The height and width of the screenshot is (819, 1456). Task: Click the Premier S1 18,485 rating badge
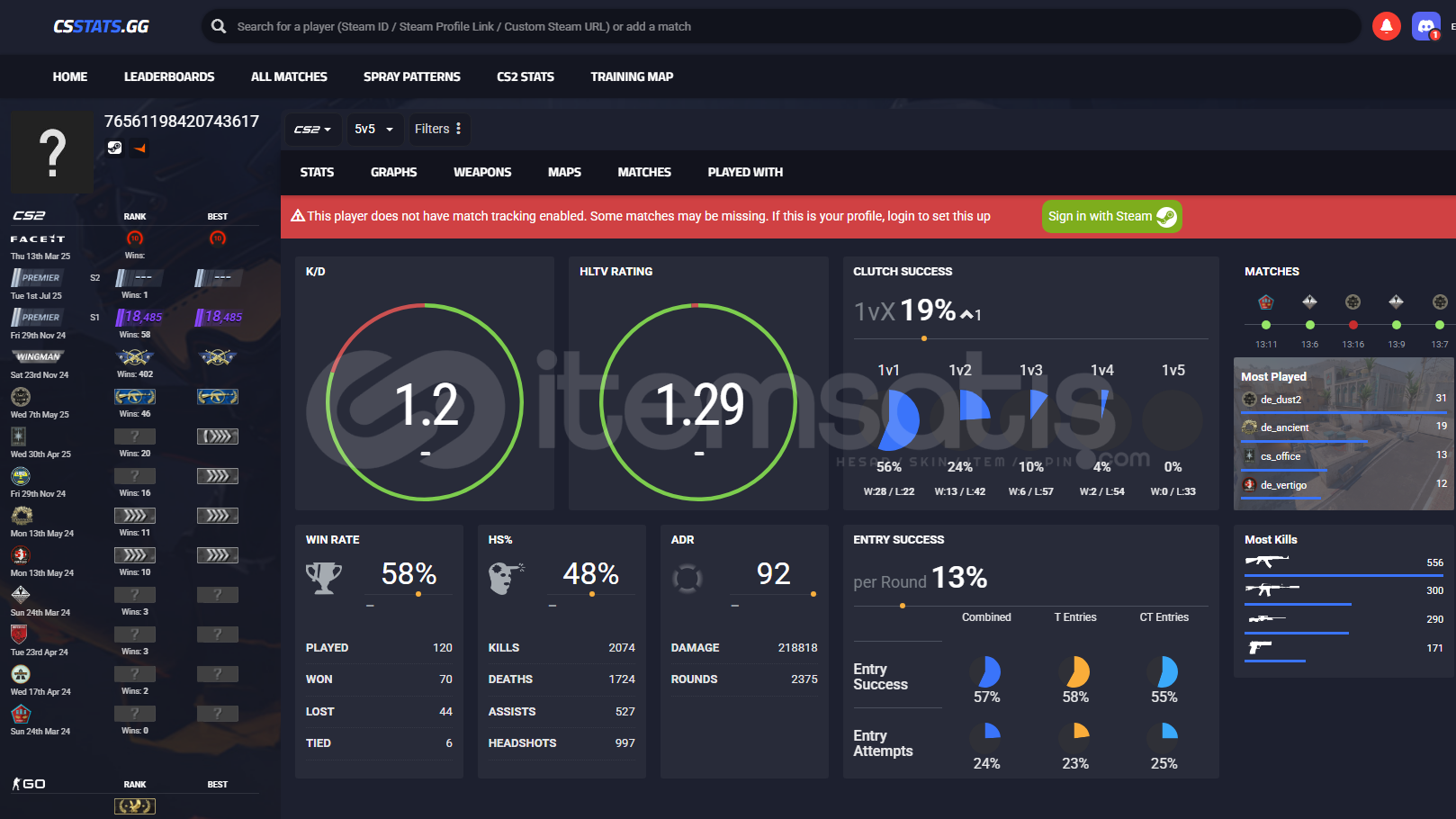coord(139,317)
